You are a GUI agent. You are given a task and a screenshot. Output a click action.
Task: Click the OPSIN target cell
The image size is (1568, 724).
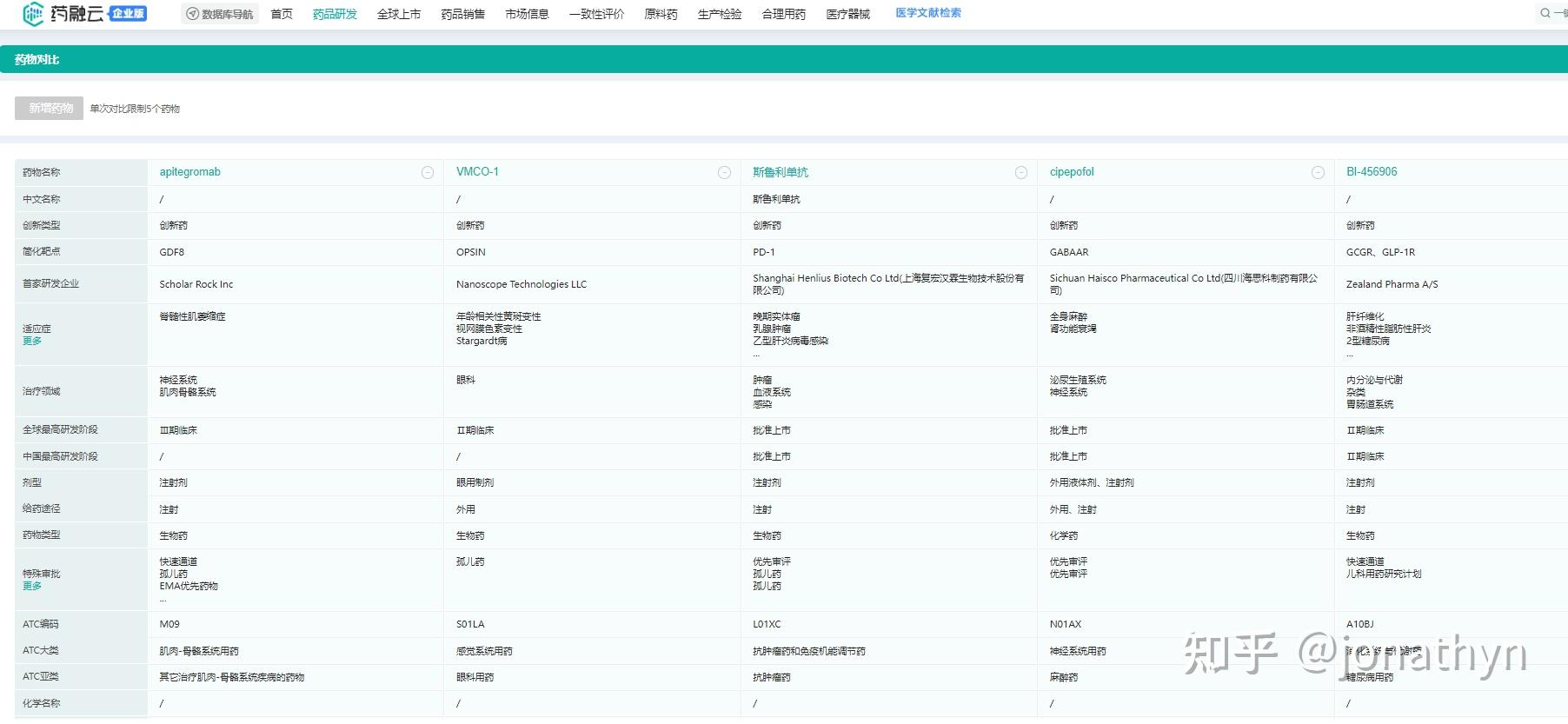471,252
